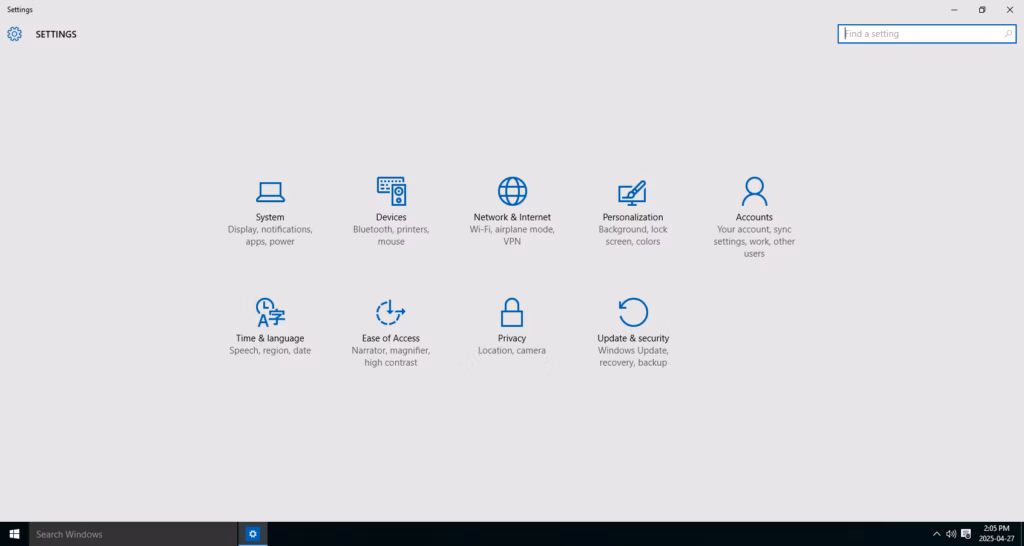
Task: Open the Windows Start button
Action: click(14, 534)
